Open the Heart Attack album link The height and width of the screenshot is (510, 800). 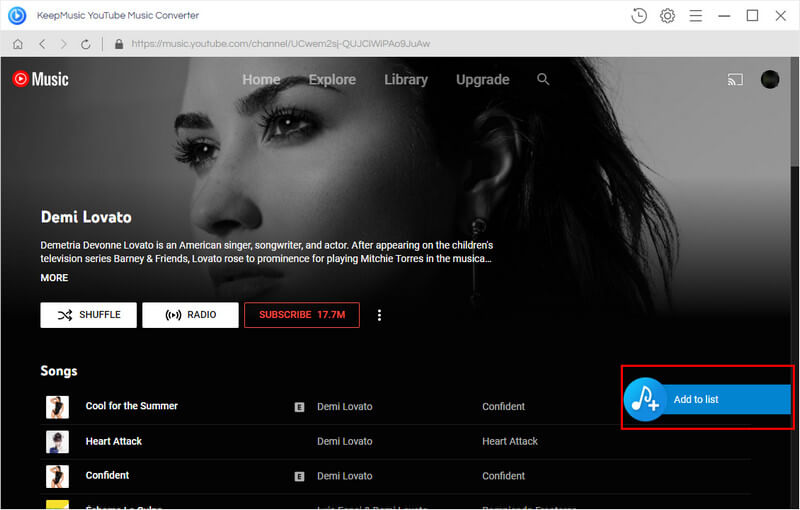point(510,441)
